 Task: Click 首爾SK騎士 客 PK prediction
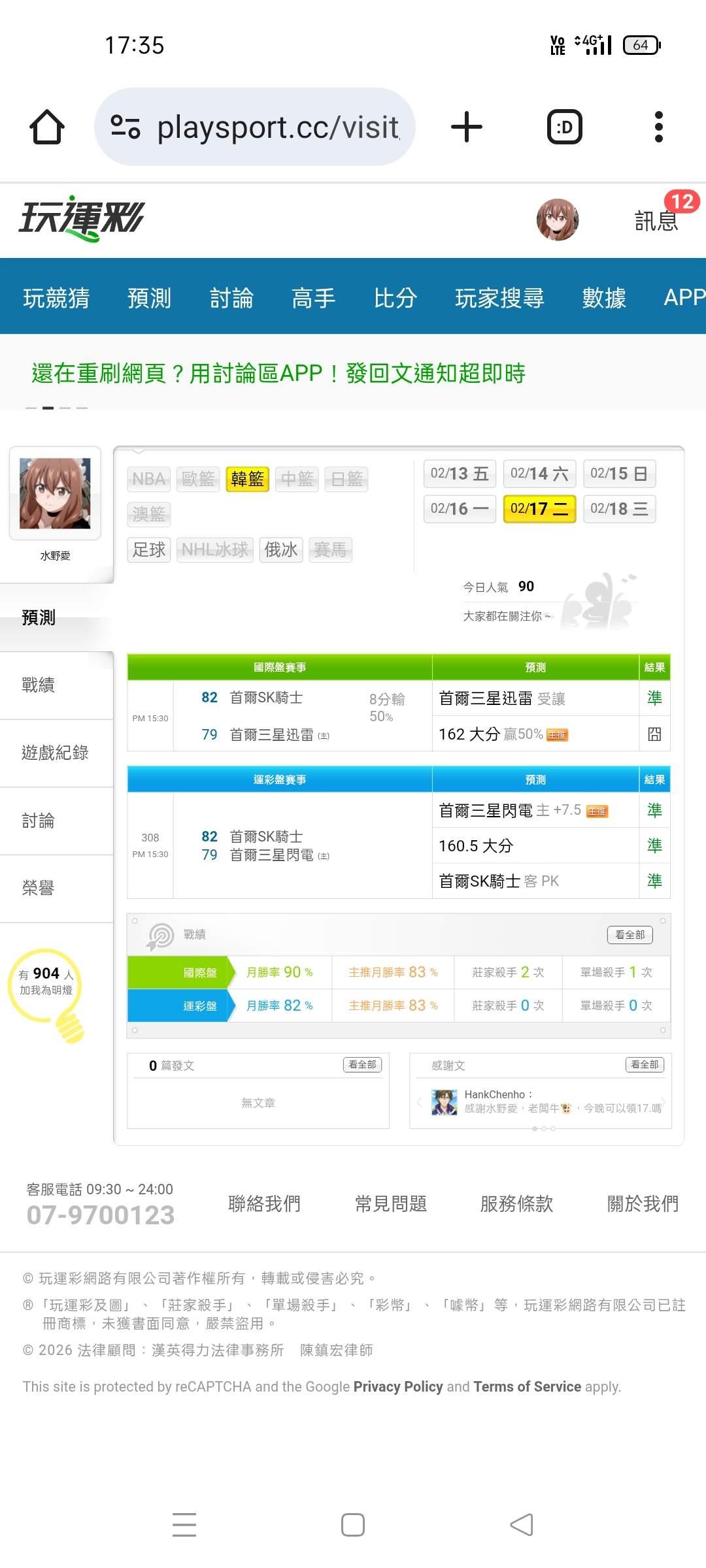click(x=535, y=881)
